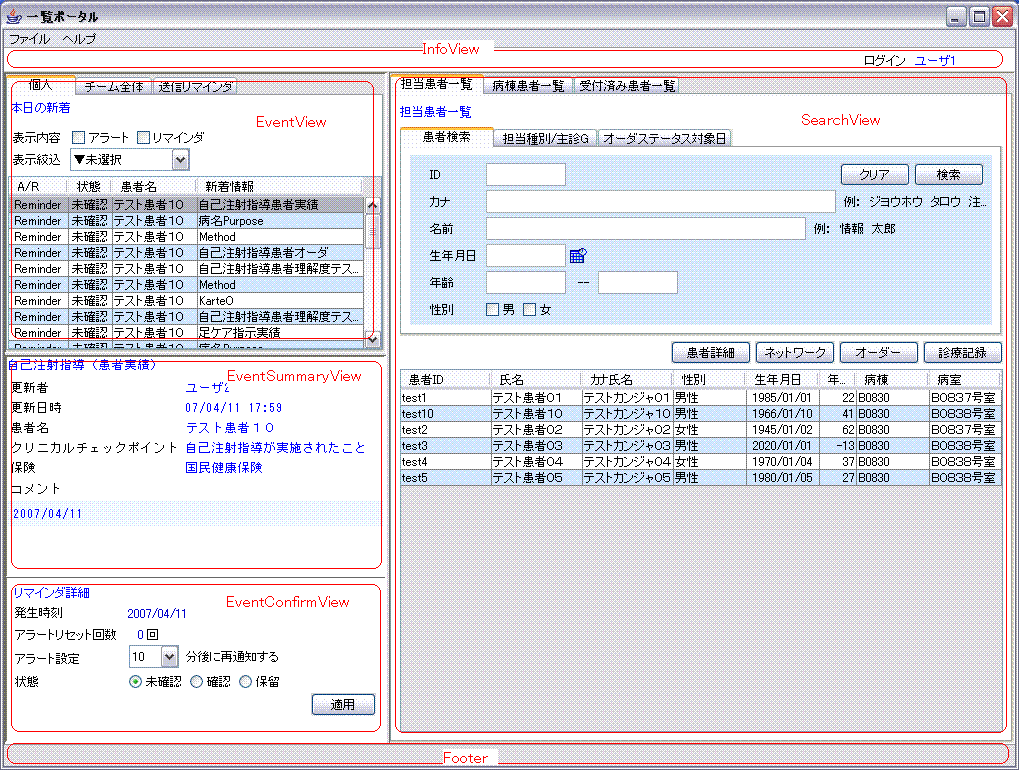This screenshot has width=1019, height=770.
Task: Select patient row test2 in the table
Action: pos(701,430)
